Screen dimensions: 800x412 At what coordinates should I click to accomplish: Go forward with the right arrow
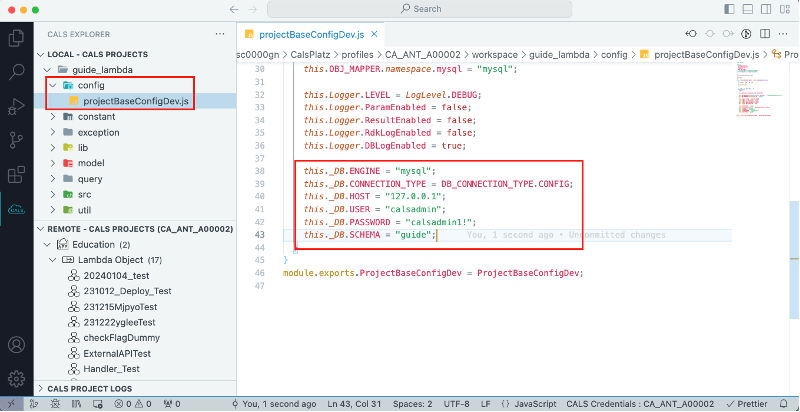(253, 9)
